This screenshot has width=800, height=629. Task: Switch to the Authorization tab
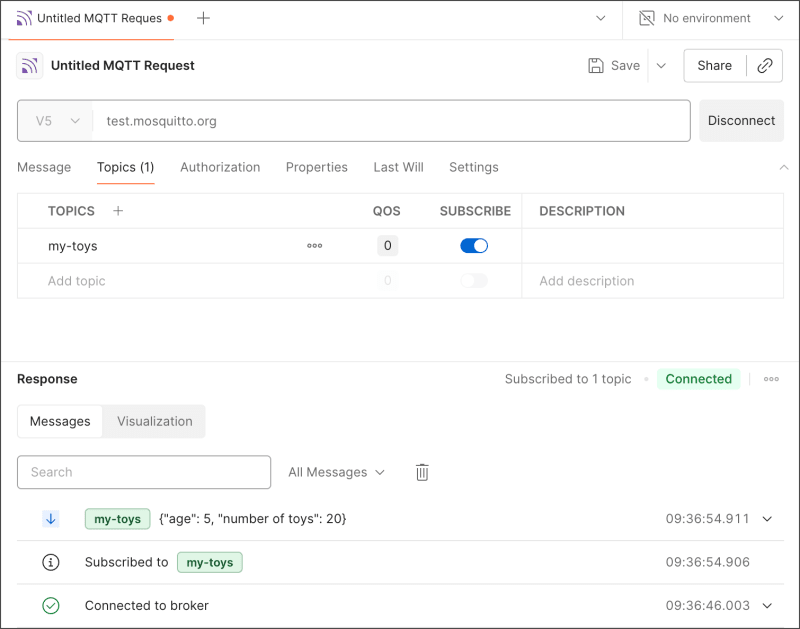coord(220,167)
